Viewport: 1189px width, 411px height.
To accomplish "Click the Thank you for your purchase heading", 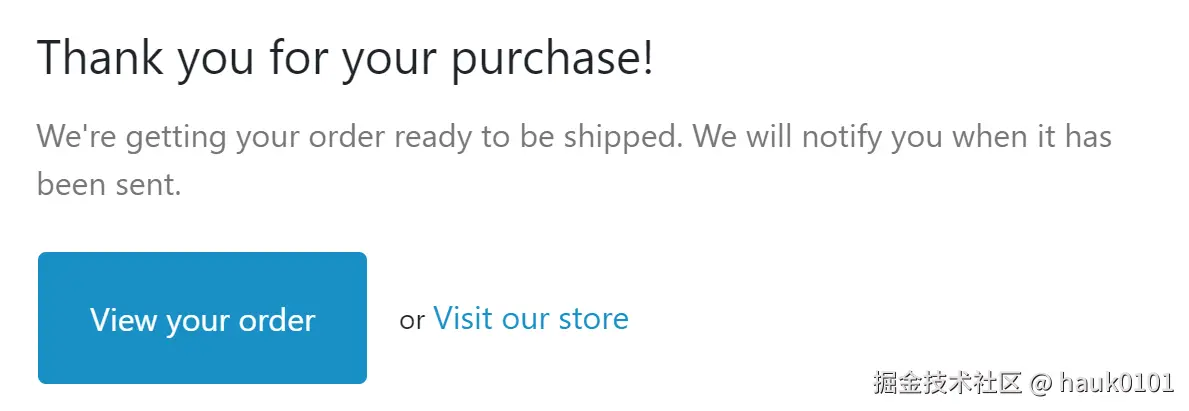I will pos(345,58).
